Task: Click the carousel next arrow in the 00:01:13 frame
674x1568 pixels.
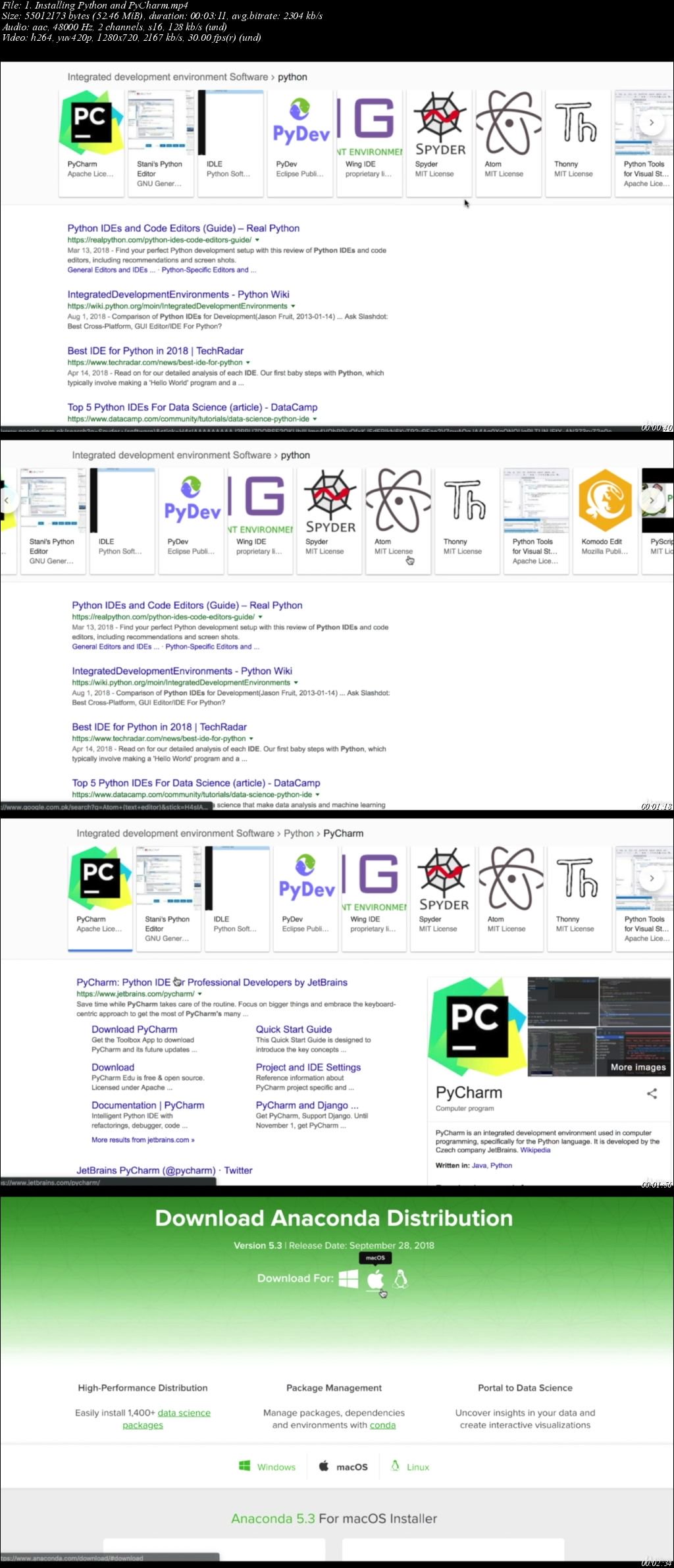Action: [652, 500]
